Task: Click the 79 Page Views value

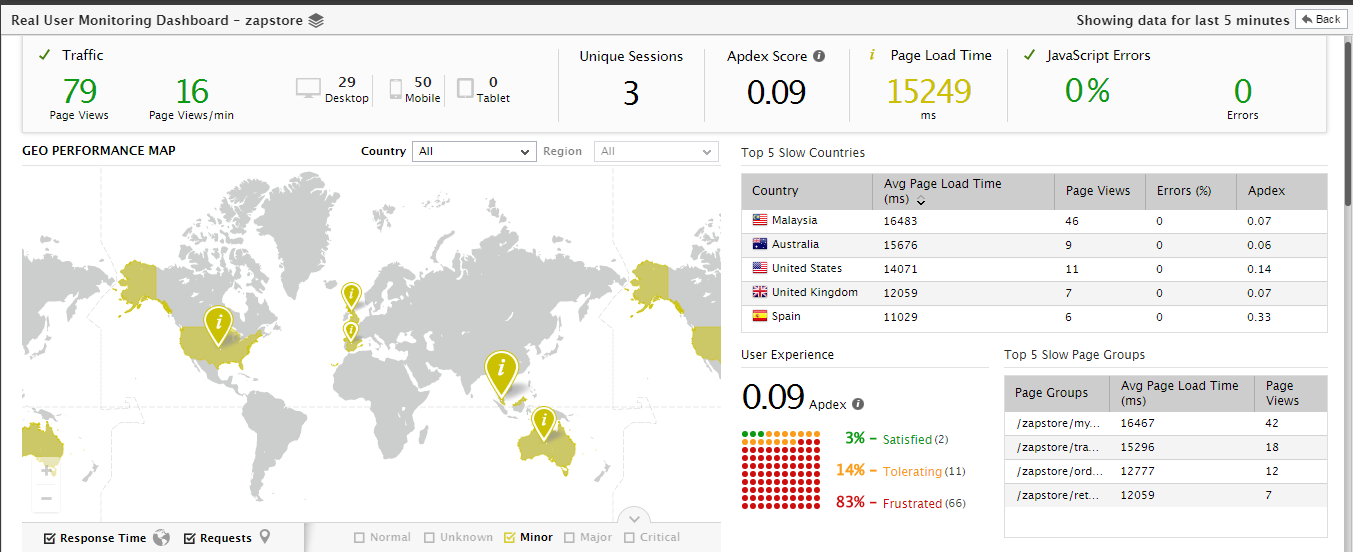Action: (79, 92)
